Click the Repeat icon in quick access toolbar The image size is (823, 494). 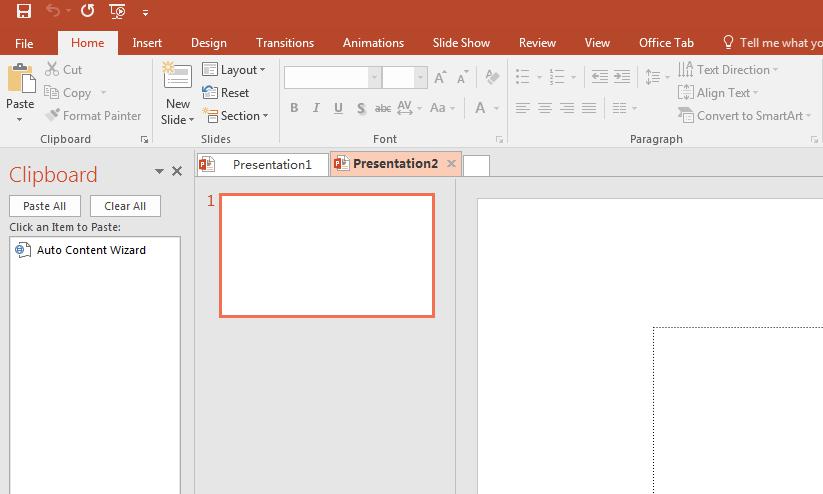point(88,10)
